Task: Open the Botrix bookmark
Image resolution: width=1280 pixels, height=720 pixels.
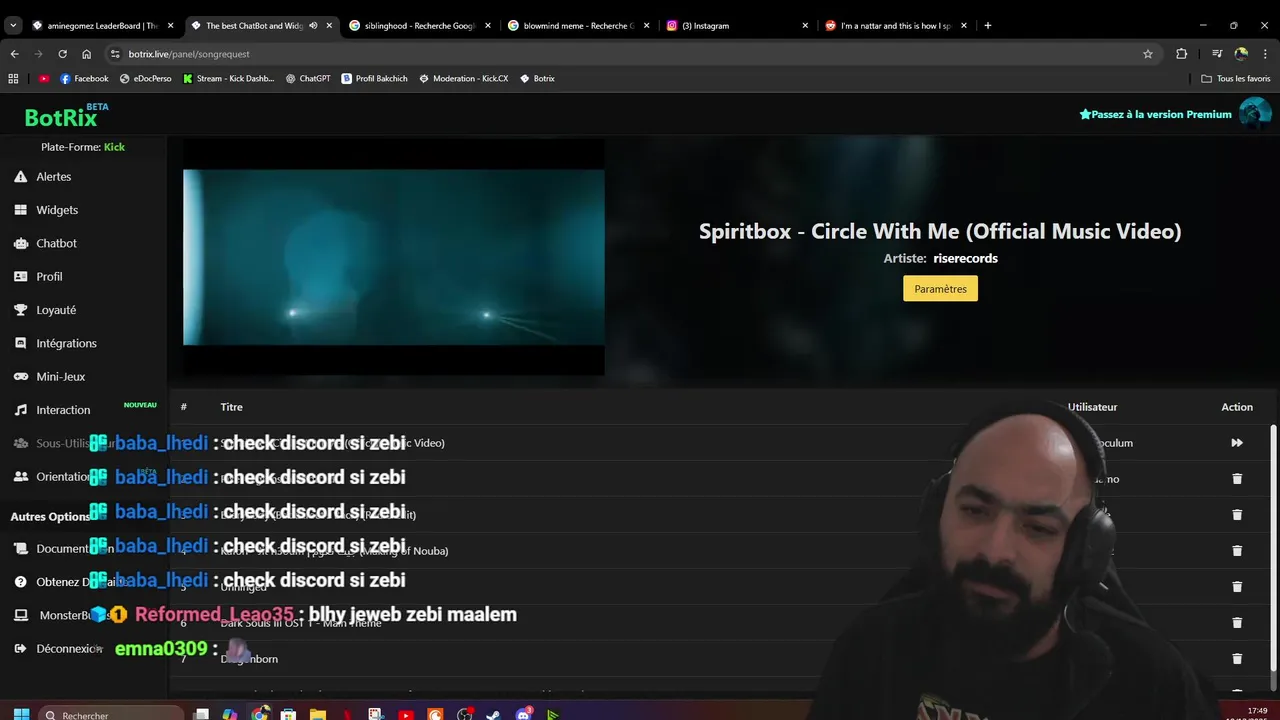Action: point(538,78)
